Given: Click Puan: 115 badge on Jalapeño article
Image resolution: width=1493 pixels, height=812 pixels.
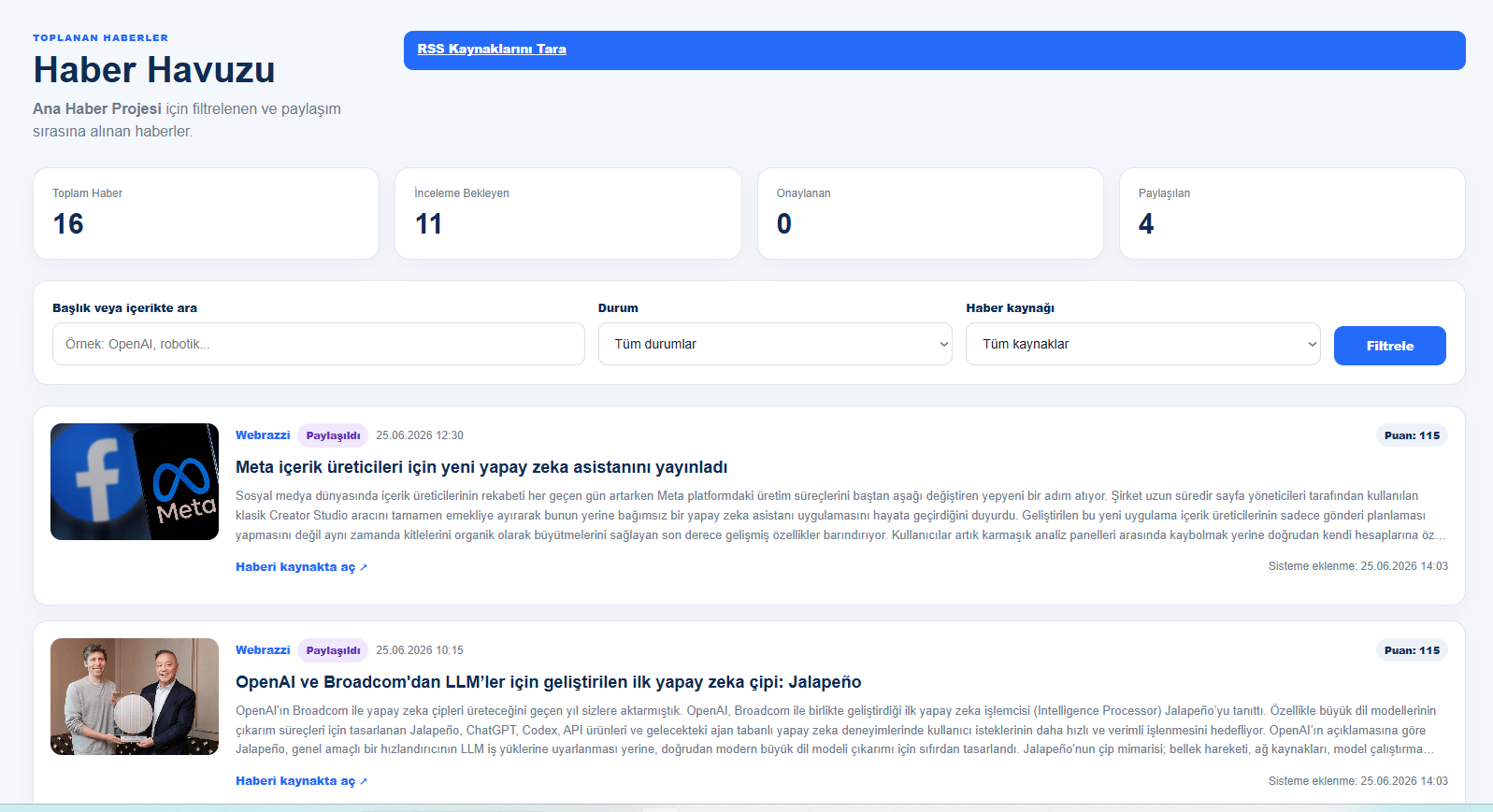Looking at the screenshot, I should [1412, 650].
